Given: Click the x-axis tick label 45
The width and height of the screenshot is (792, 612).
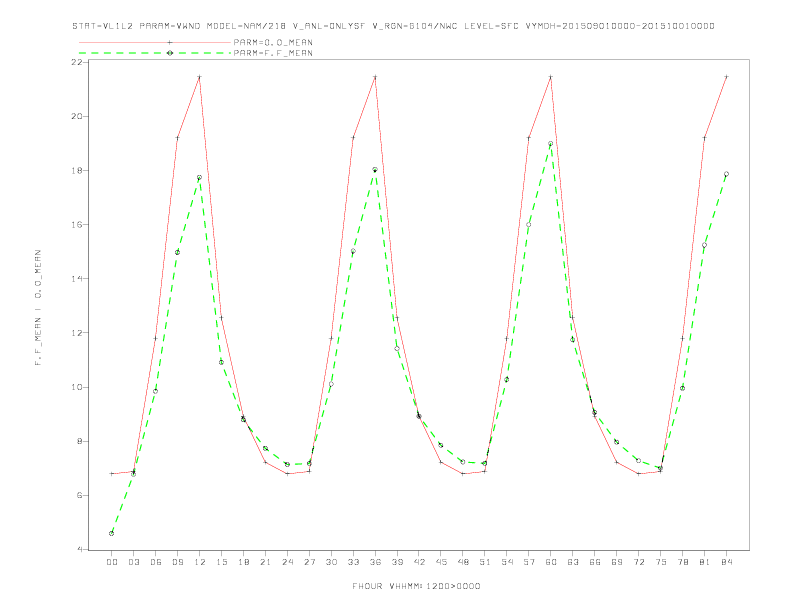Looking at the screenshot, I should (x=441, y=562).
